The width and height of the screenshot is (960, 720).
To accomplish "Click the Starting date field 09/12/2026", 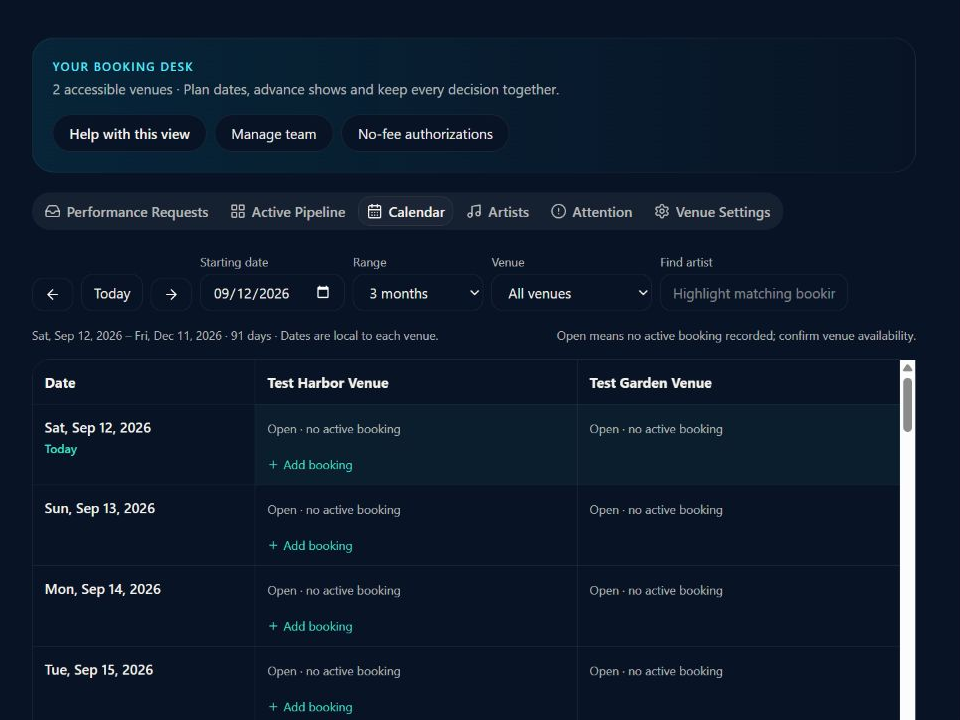I will [x=272, y=294].
